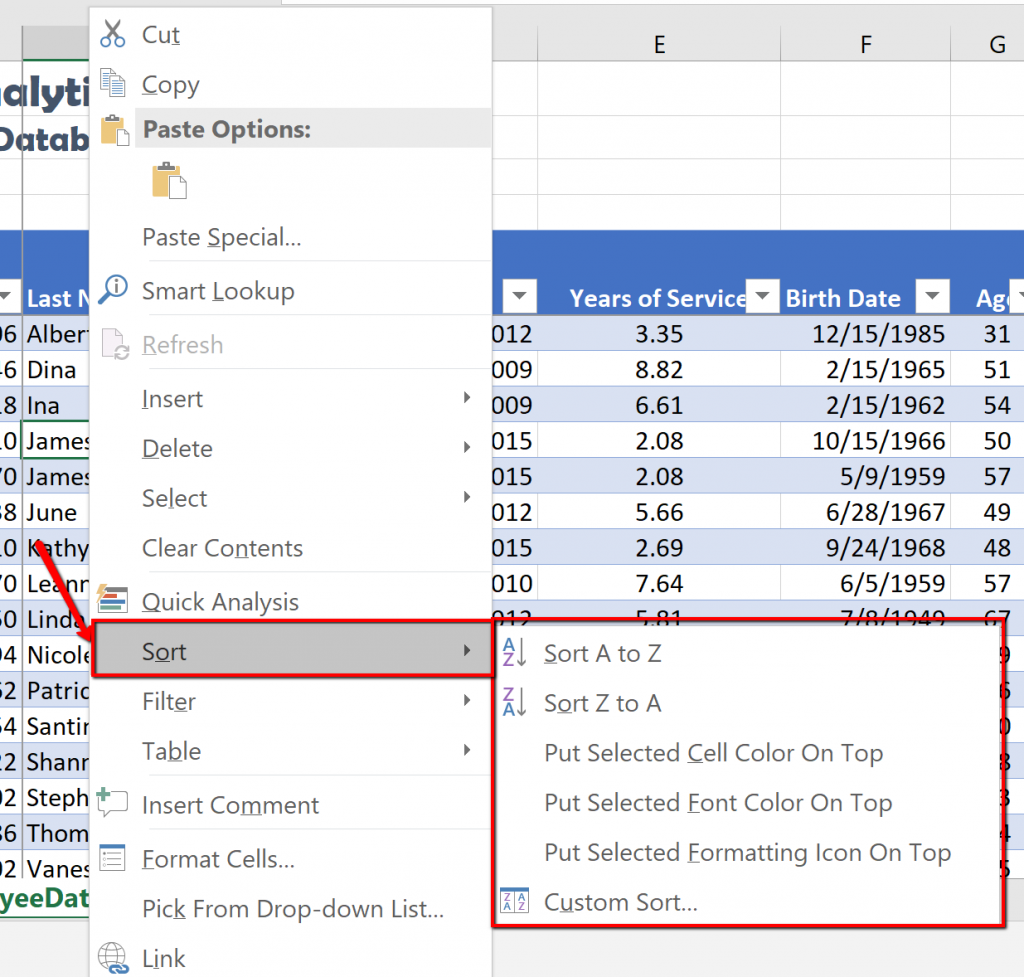The height and width of the screenshot is (977, 1024).
Task: Open Smart Lookup via its magnifier icon
Action: (x=113, y=285)
